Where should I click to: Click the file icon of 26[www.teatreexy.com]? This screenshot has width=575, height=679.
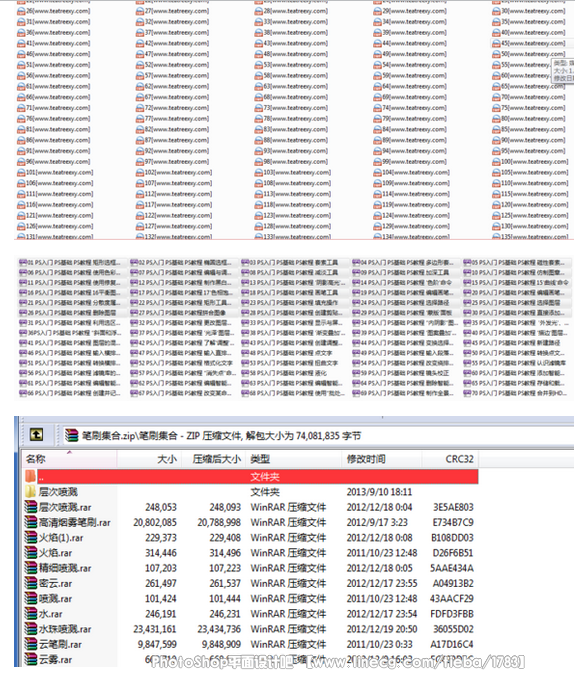[x=21, y=11]
